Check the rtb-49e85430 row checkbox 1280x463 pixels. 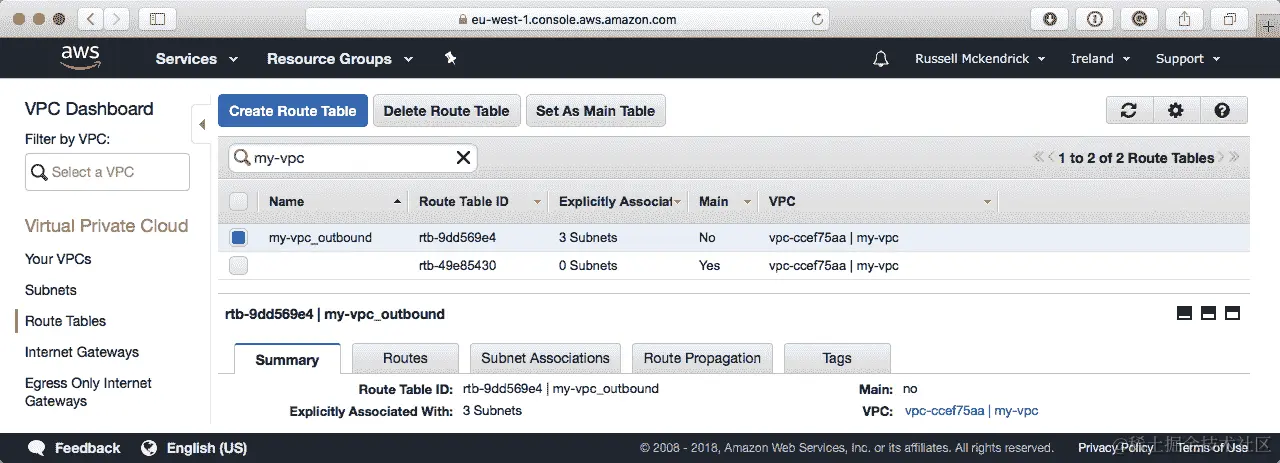(x=238, y=266)
